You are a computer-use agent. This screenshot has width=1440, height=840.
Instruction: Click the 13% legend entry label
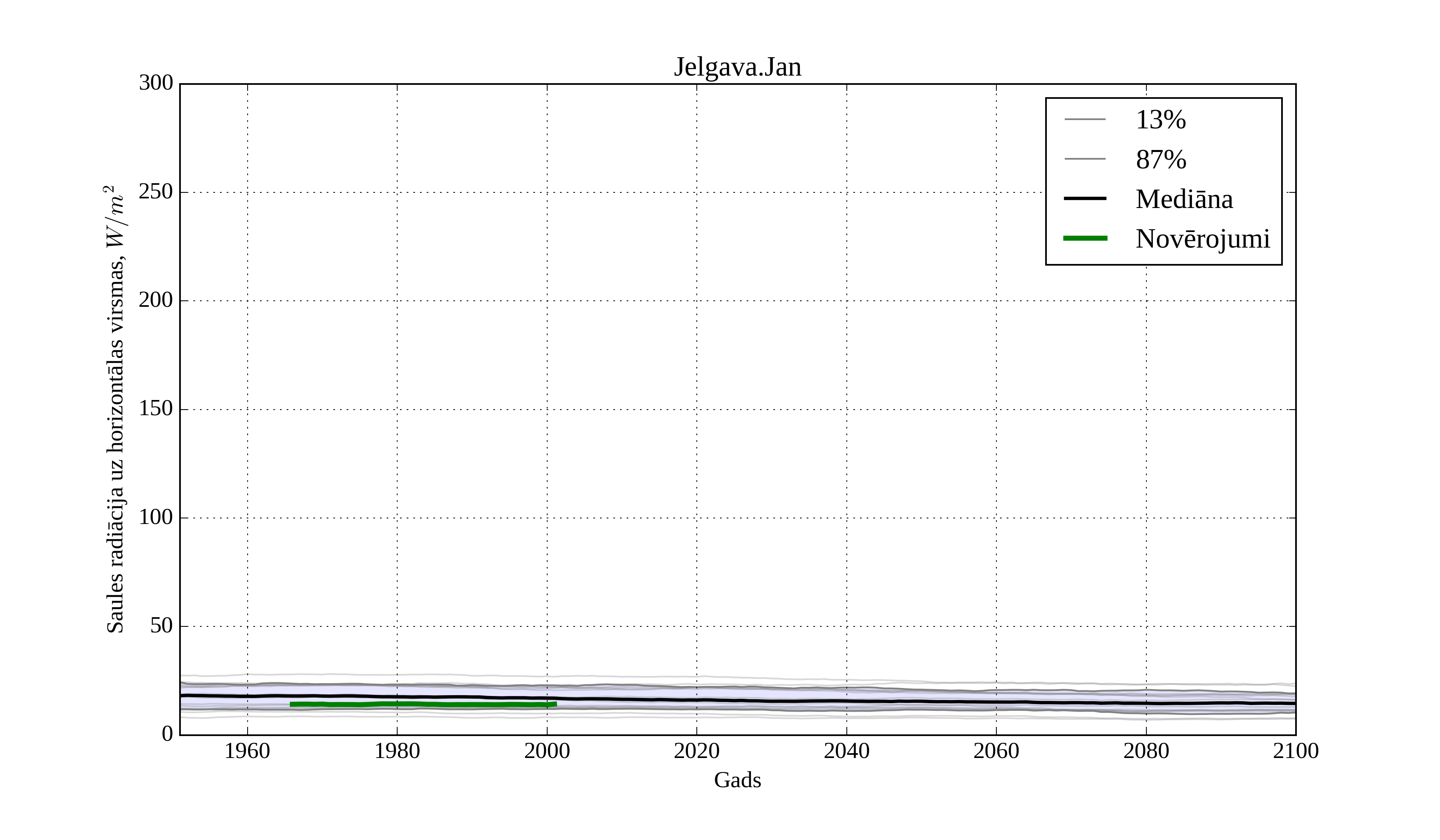tap(1160, 120)
